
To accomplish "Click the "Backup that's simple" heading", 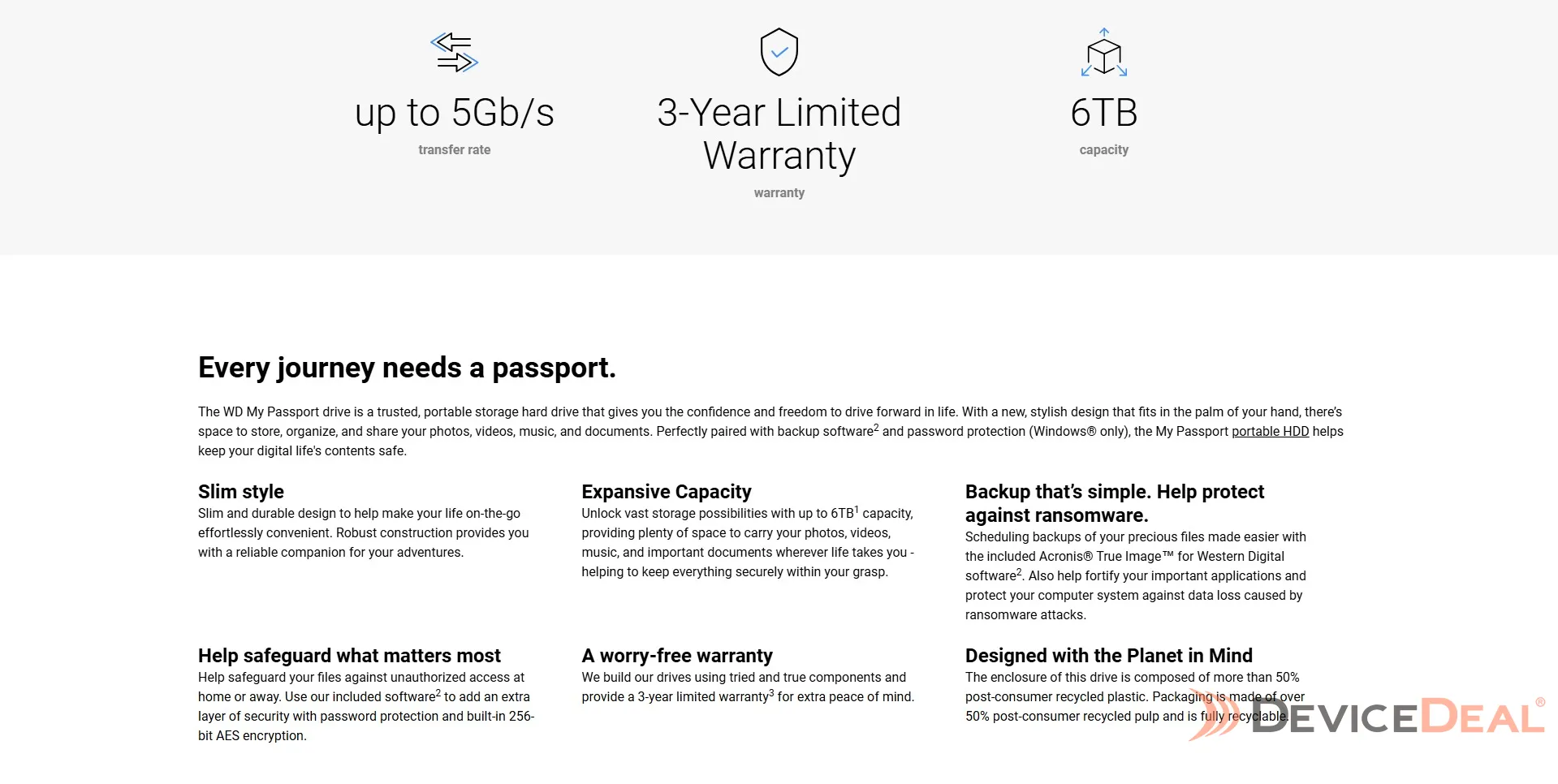I will (x=1115, y=503).
